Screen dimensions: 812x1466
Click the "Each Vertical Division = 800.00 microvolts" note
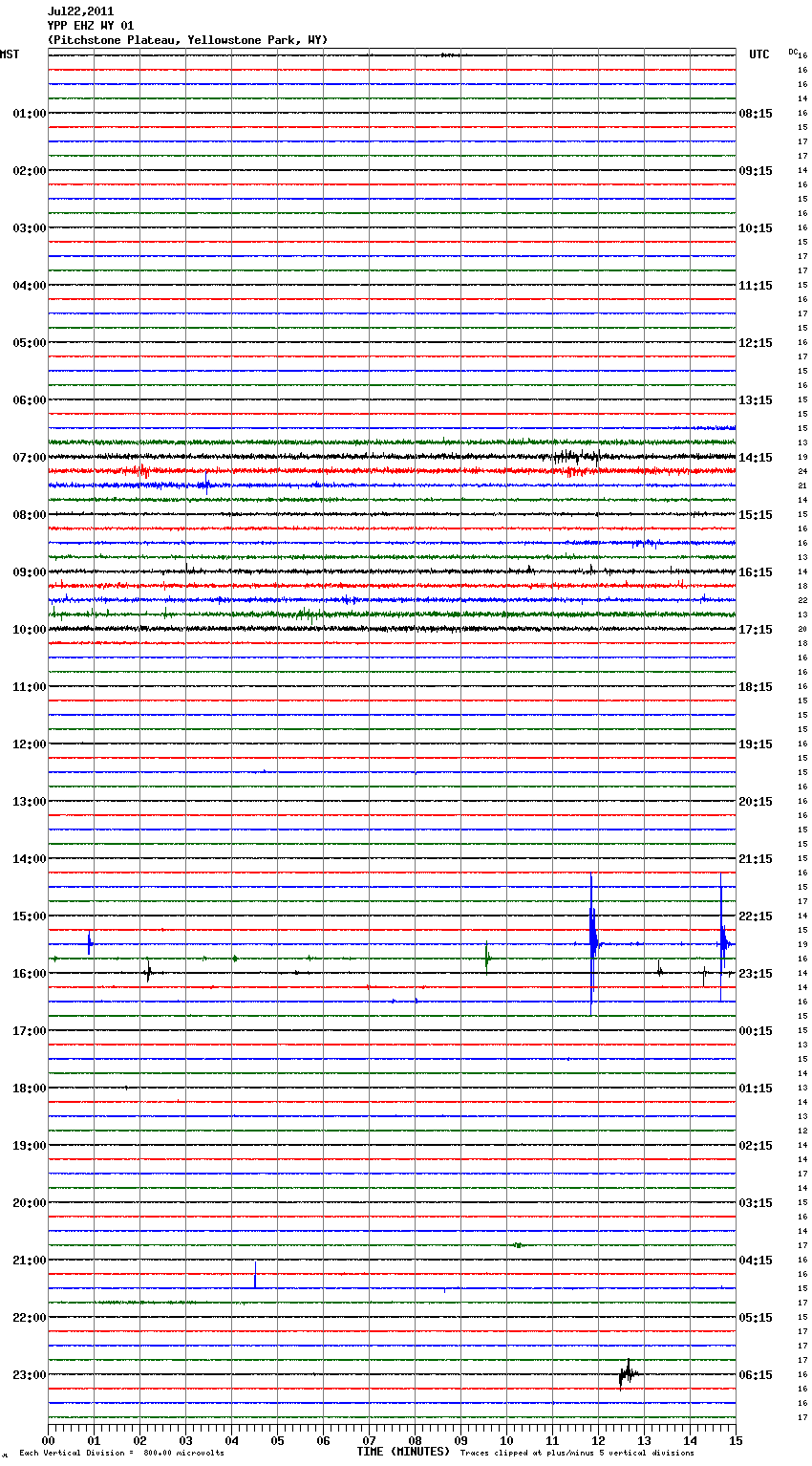click(x=121, y=1453)
